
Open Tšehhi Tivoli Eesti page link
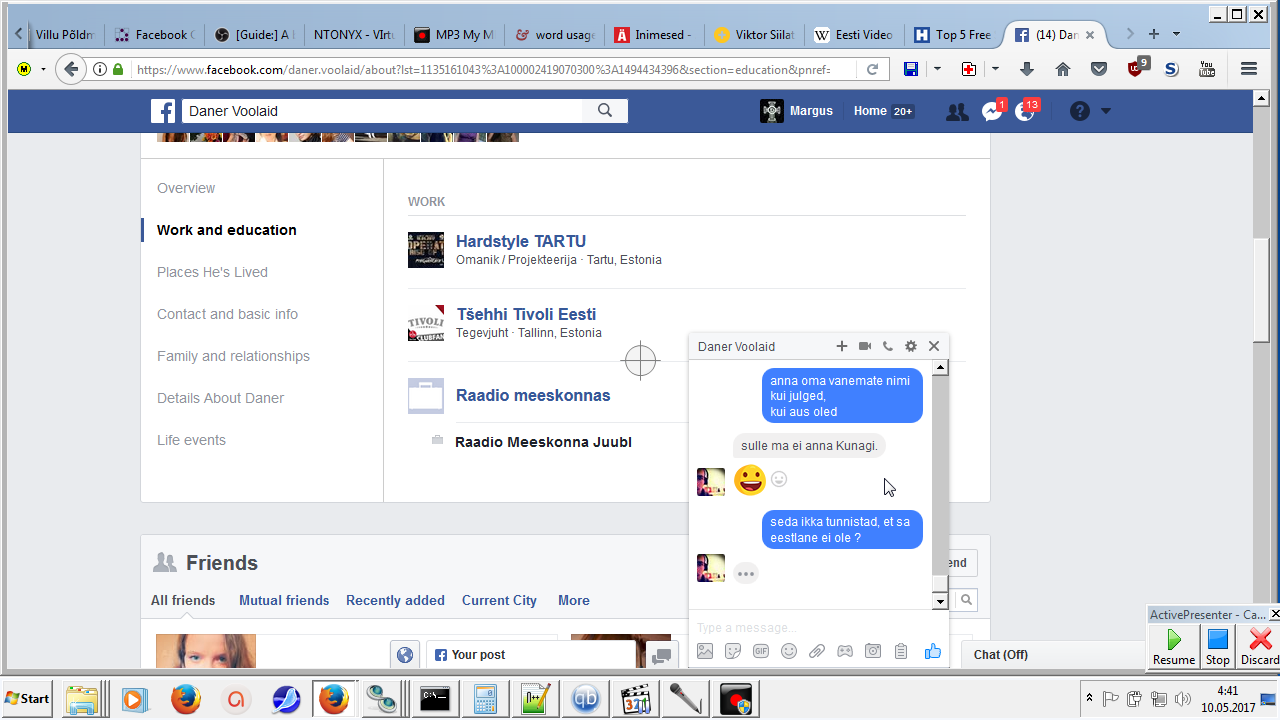(x=526, y=314)
